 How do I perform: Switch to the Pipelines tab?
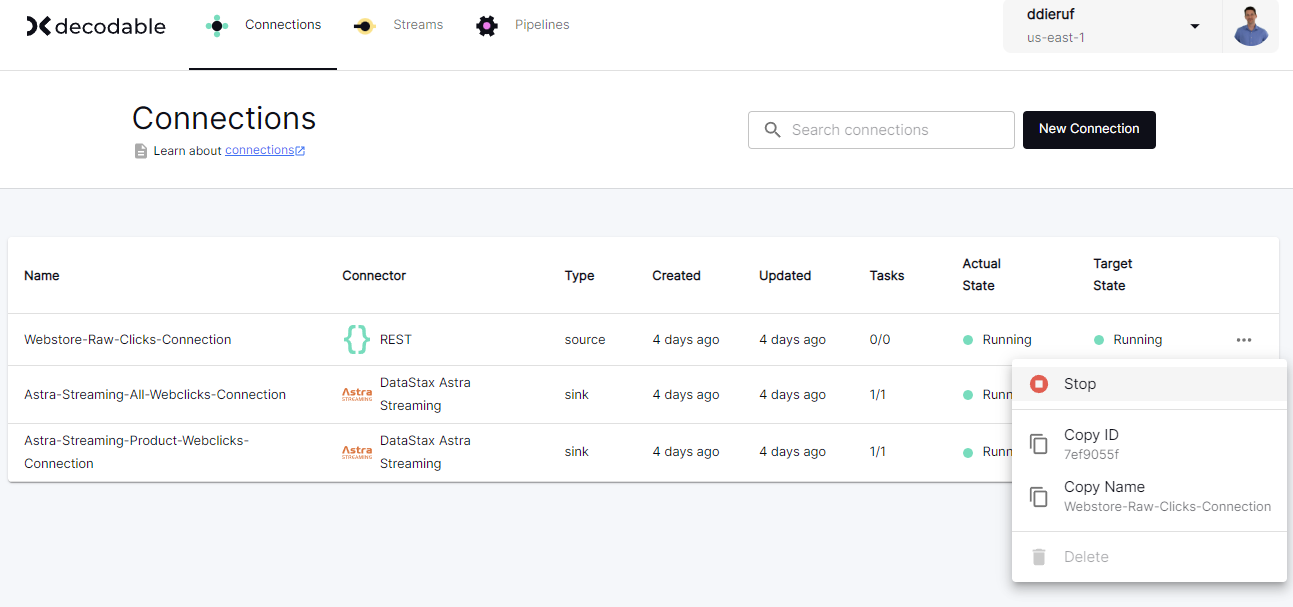tap(541, 25)
